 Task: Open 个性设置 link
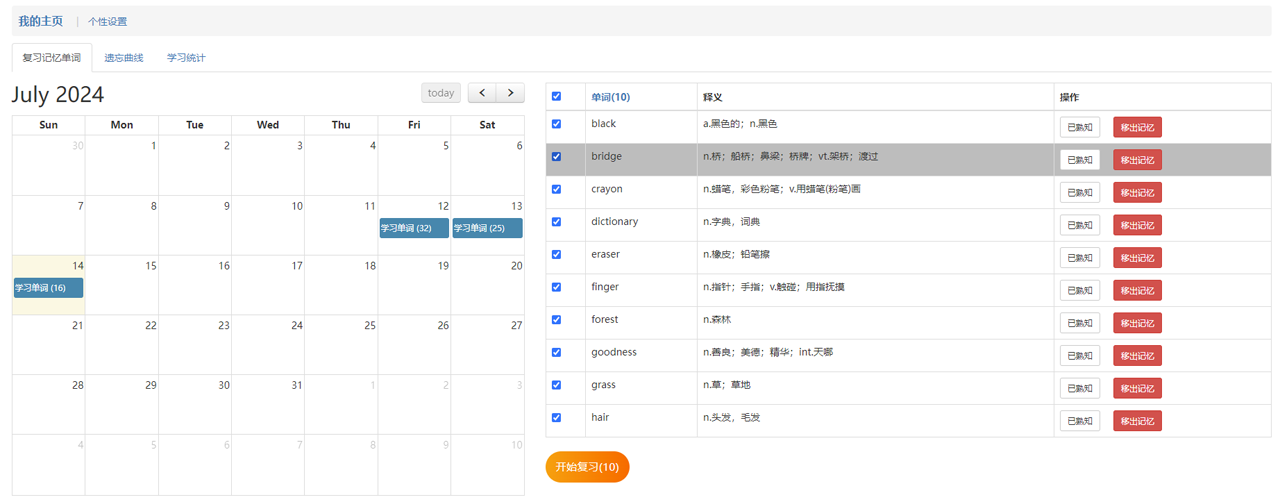[107, 21]
